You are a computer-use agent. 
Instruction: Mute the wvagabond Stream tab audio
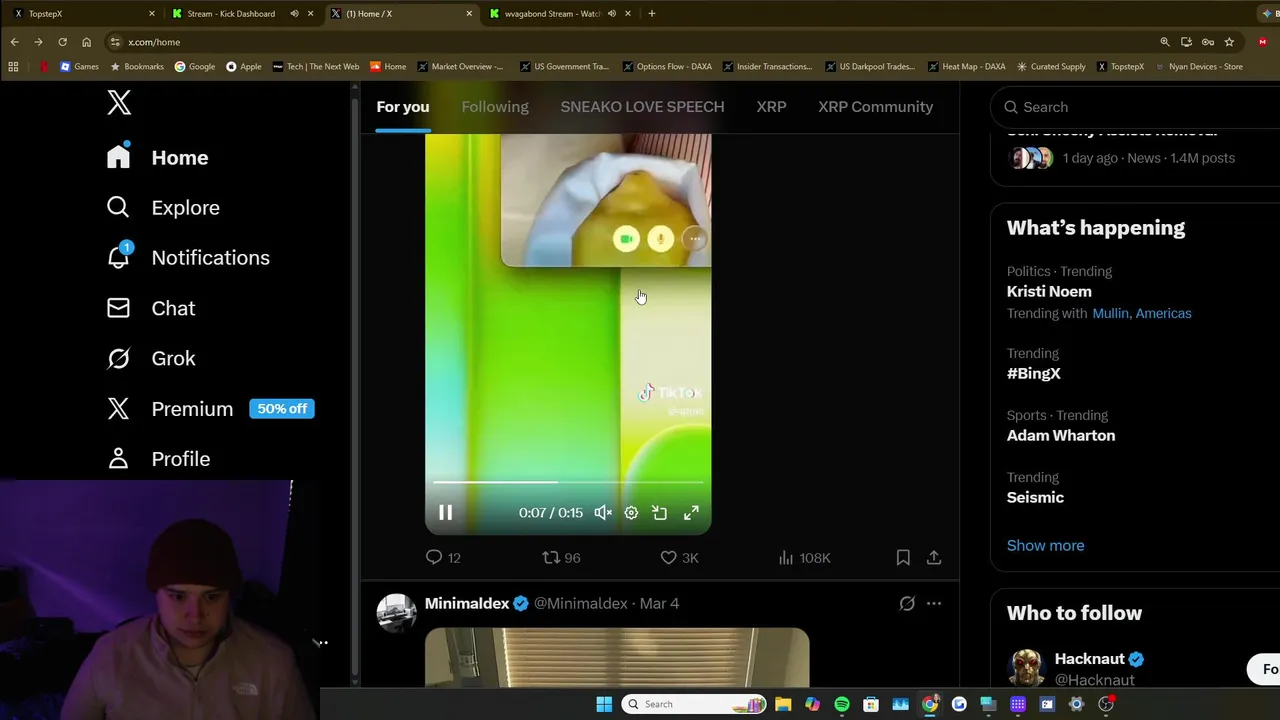pyautogui.click(x=610, y=14)
